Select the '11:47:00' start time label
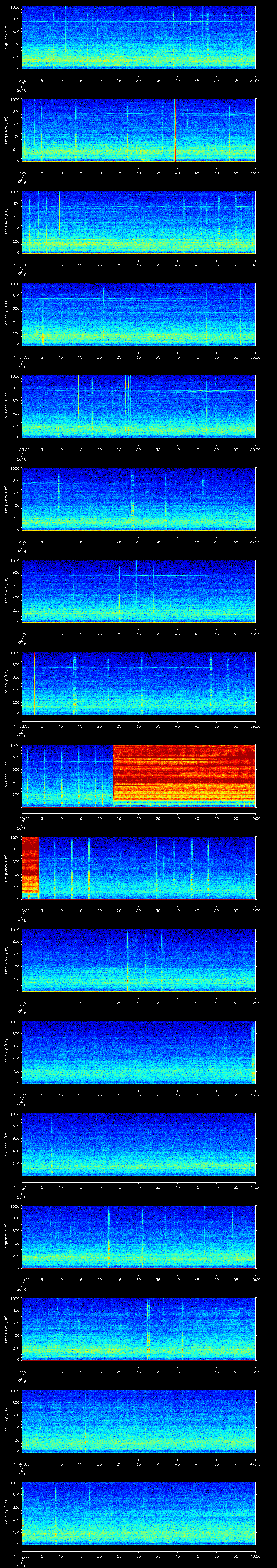 21,1556
